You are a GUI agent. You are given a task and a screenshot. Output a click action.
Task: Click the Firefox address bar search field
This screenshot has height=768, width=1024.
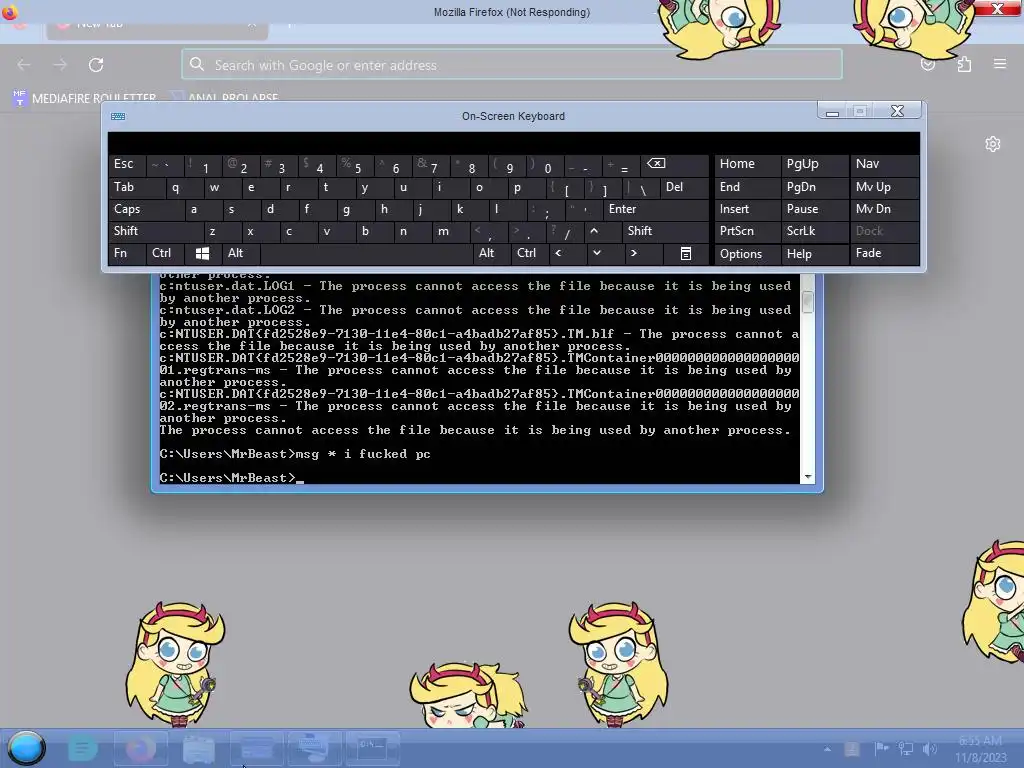[x=512, y=65]
